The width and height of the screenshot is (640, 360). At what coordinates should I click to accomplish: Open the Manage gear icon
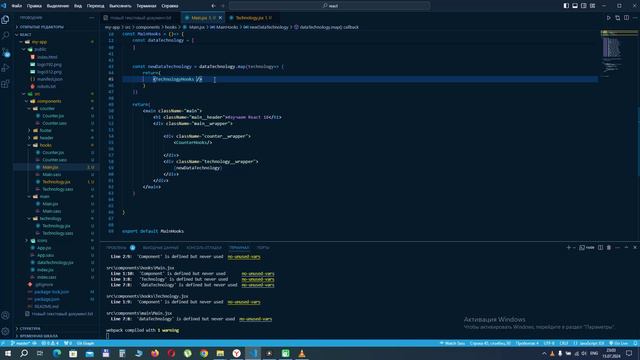5,331
